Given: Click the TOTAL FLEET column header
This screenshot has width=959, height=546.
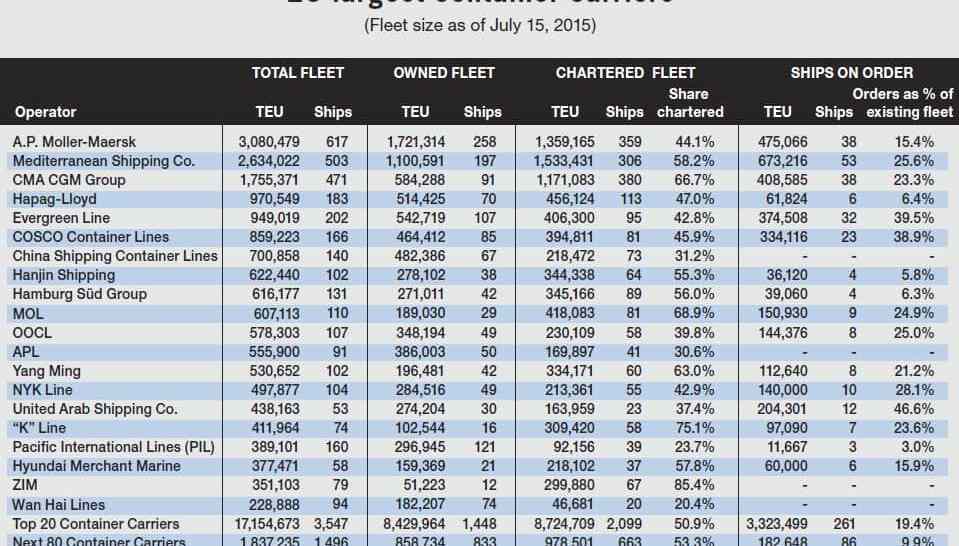Looking at the screenshot, I should click(298, 73).
